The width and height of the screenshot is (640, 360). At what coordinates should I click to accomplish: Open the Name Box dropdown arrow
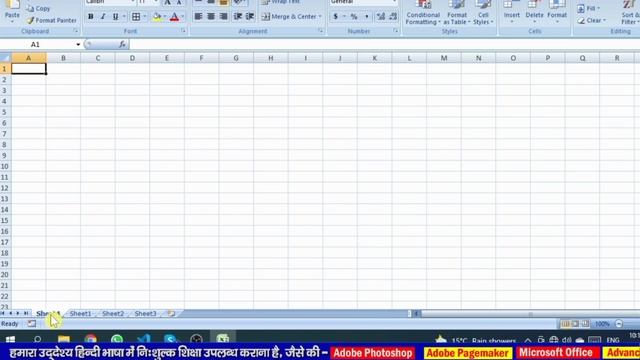click(78, 44)
